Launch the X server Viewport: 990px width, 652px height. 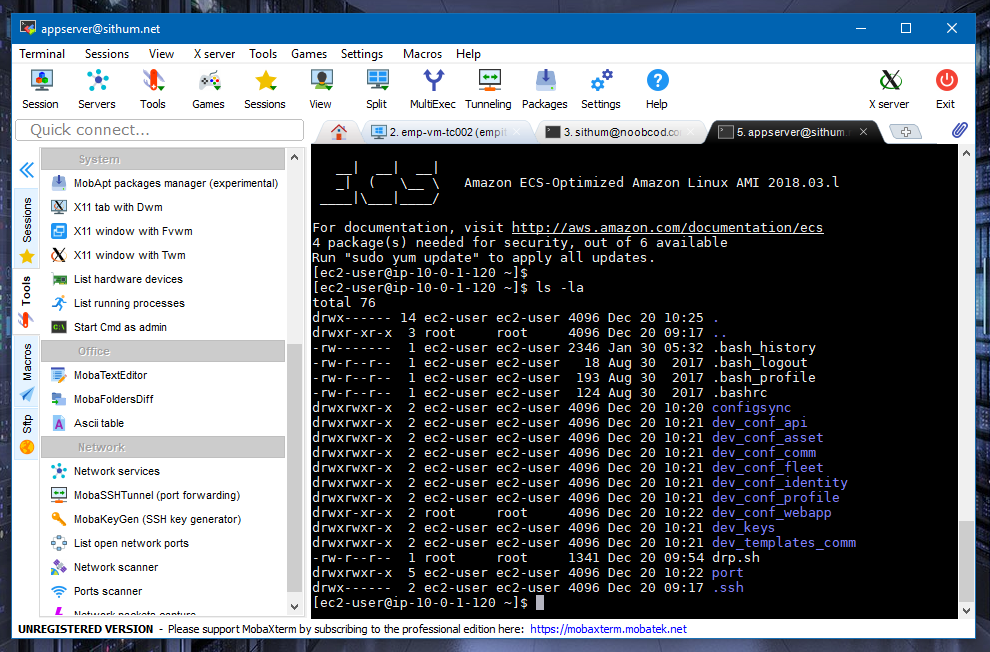(888, 88)
